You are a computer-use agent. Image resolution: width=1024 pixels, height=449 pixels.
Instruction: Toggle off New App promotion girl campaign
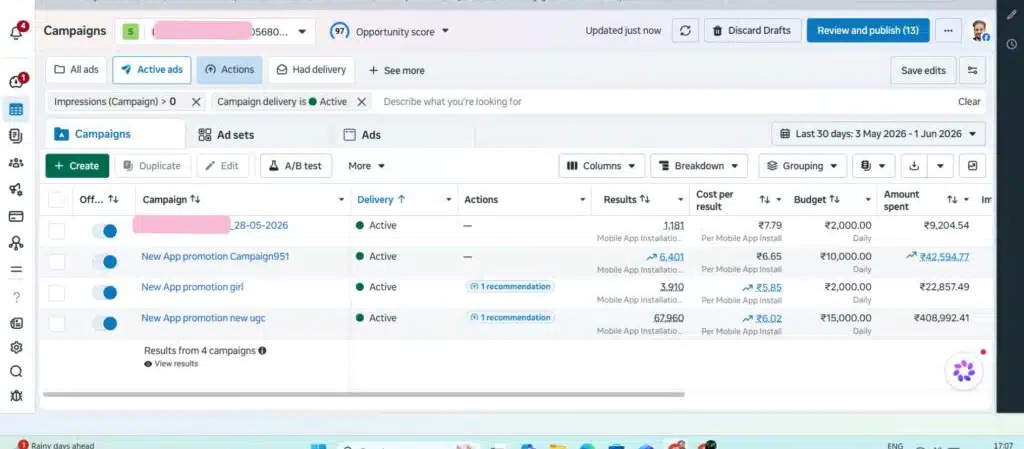pyautogui.click(x=104, y=292)
